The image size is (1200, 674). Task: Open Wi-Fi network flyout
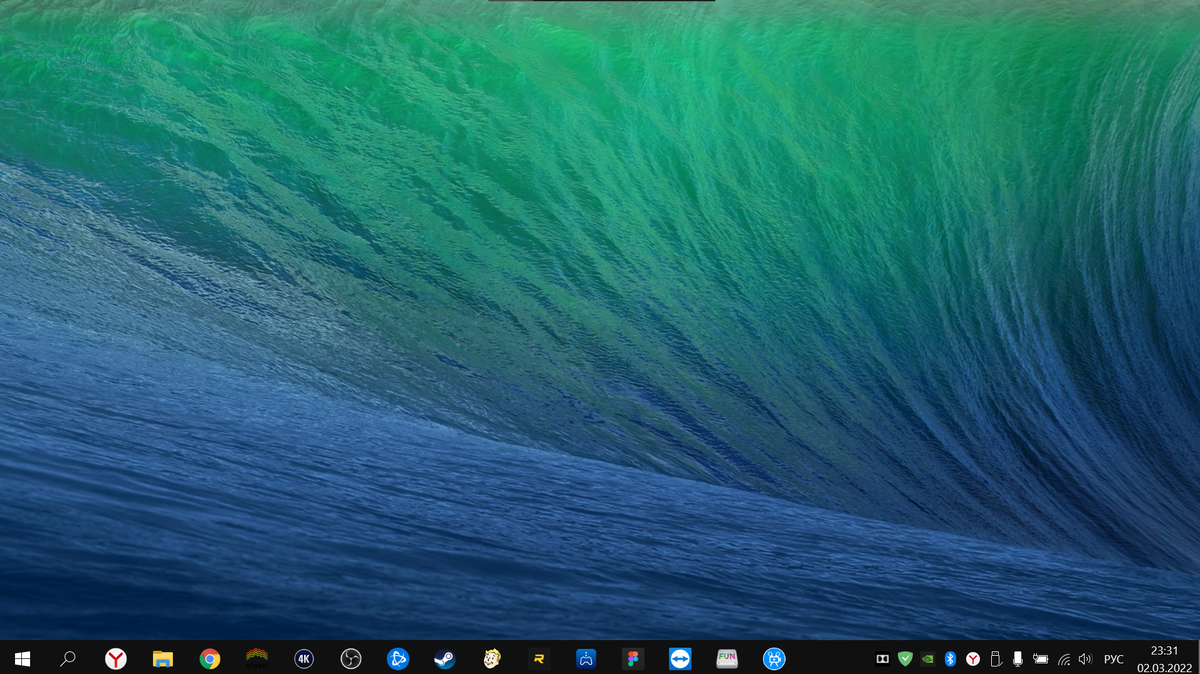1064,659
